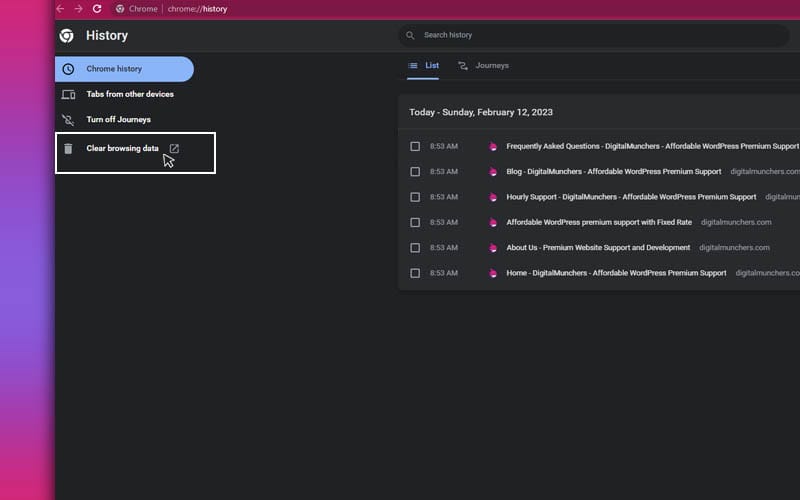Open Affordable WordPress premium support with Fixed Rate link

598,222
